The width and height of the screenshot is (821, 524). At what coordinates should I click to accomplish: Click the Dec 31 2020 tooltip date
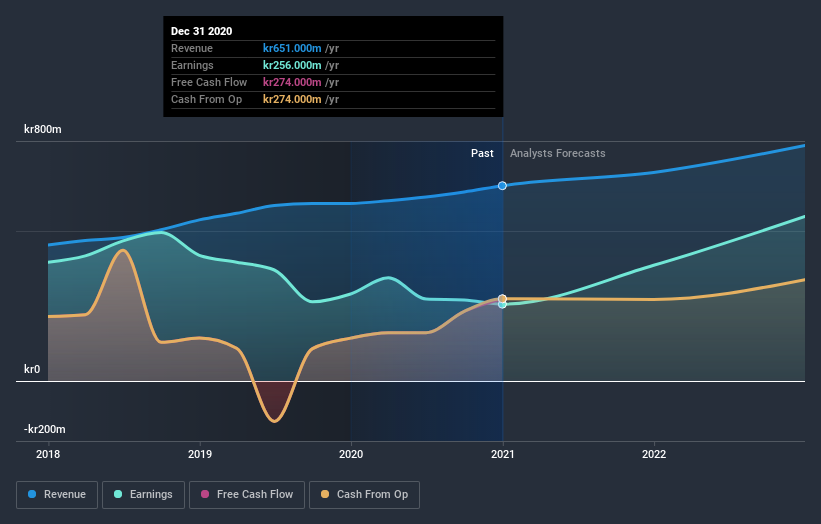click(202, 31)
